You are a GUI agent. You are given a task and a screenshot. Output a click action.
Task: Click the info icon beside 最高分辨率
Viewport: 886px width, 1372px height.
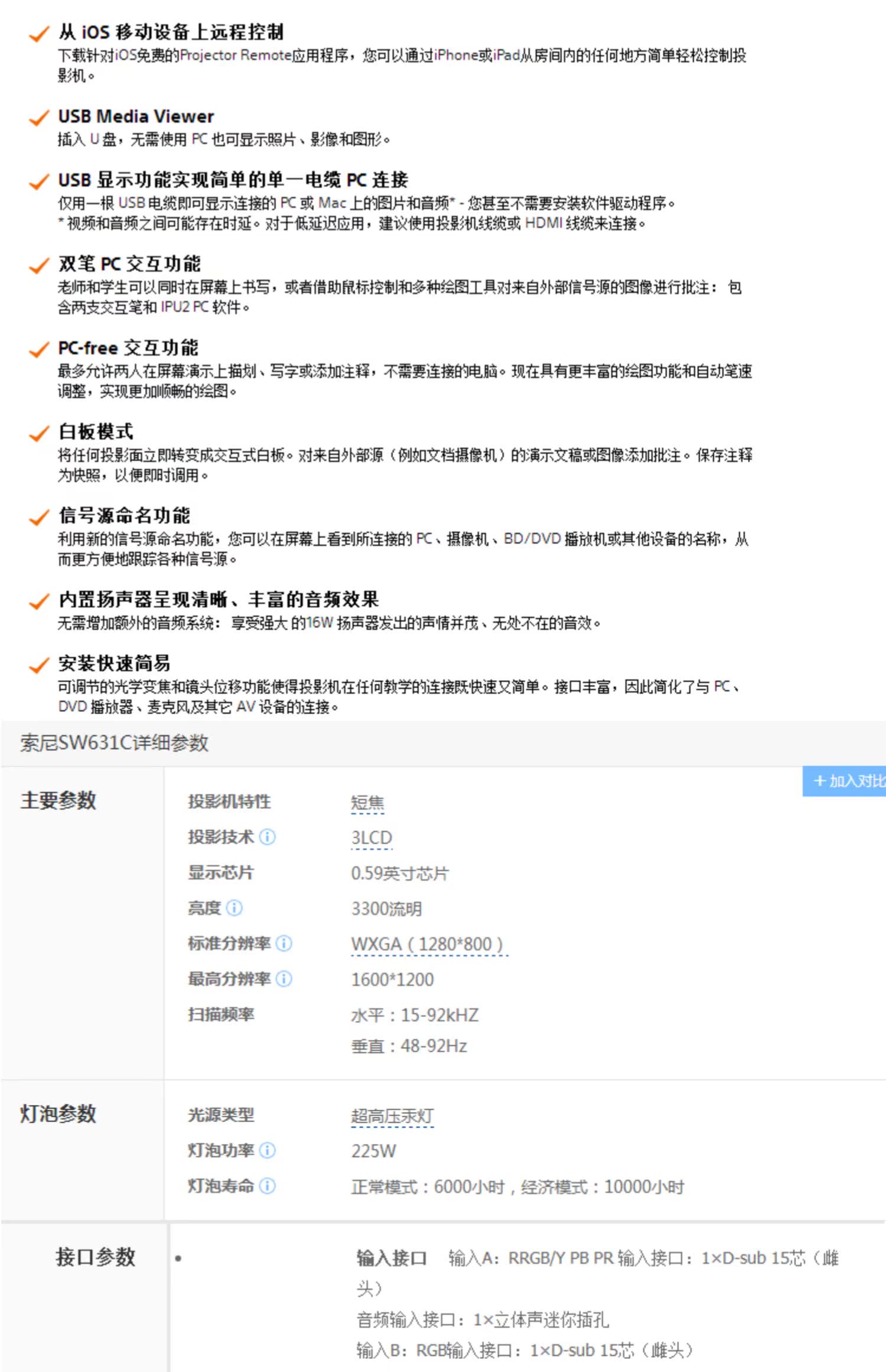pos(284,978)
